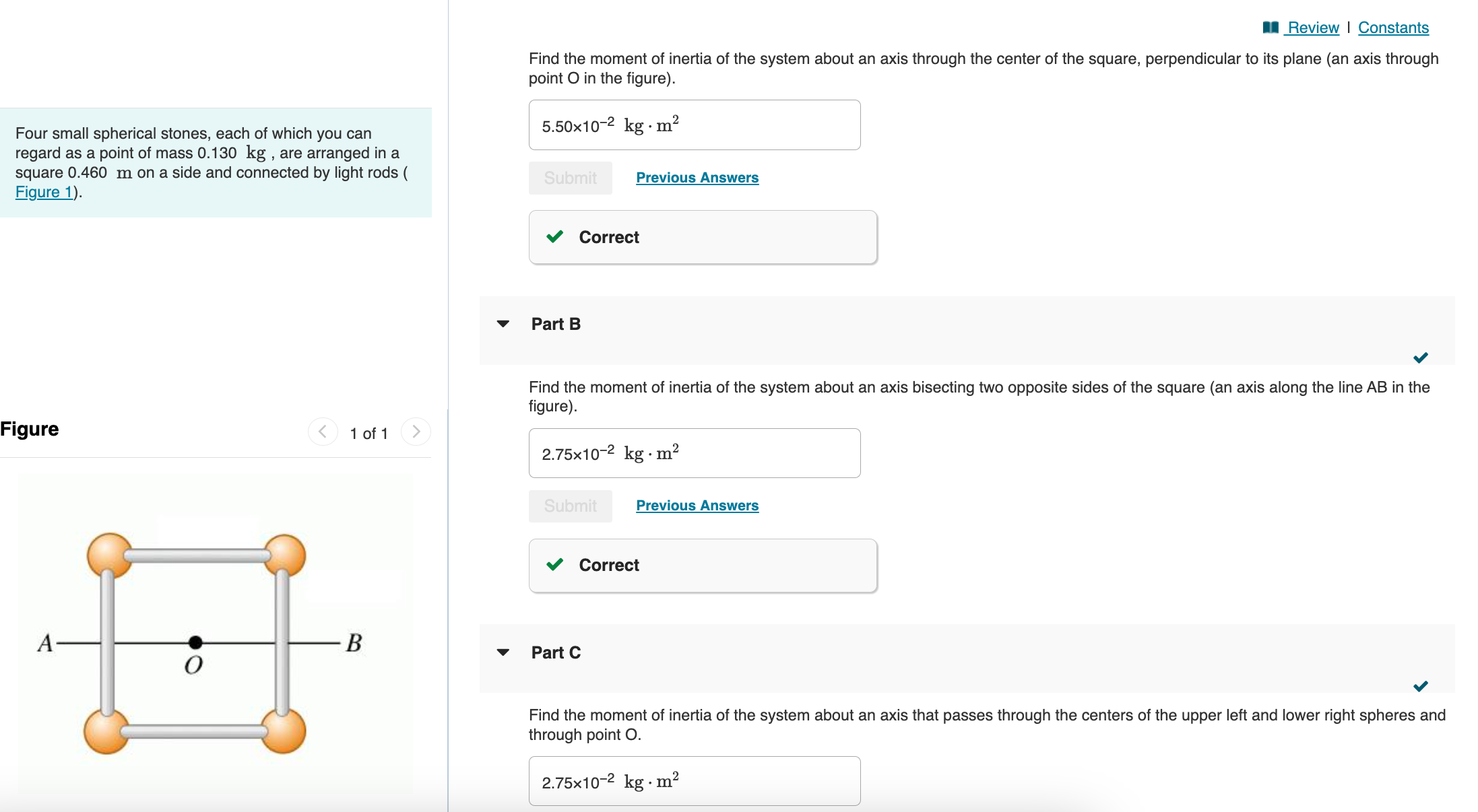1478x812 pixels.
Task: Go to the previous figure arrow
Action: [323, 432]
